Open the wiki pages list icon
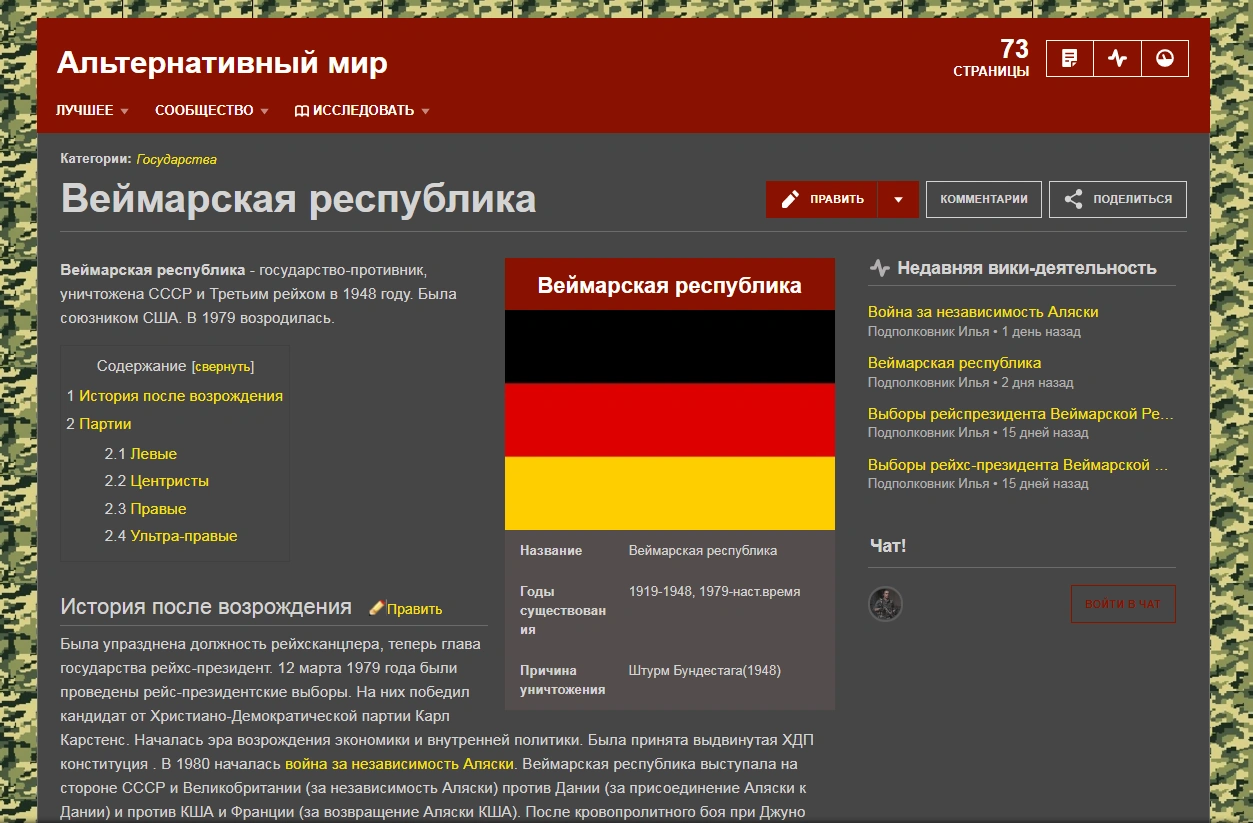 [1070, 58]
